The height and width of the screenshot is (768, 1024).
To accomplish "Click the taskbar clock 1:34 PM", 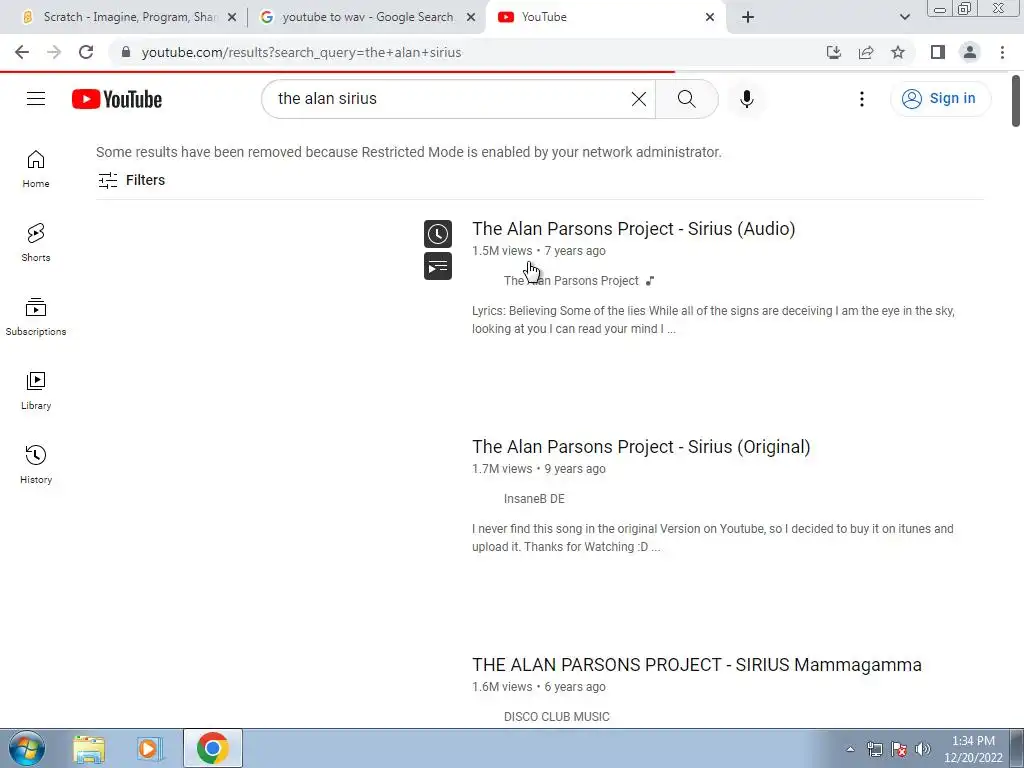I will point(973,749).
